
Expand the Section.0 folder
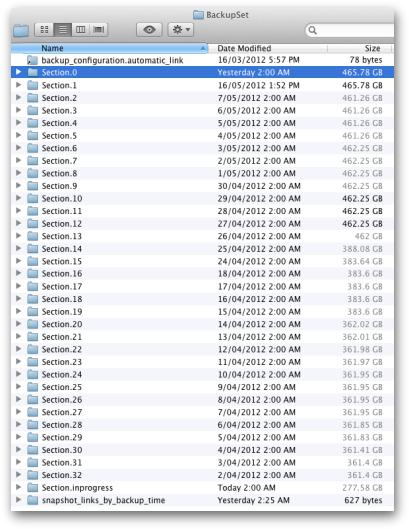(19, 72)
